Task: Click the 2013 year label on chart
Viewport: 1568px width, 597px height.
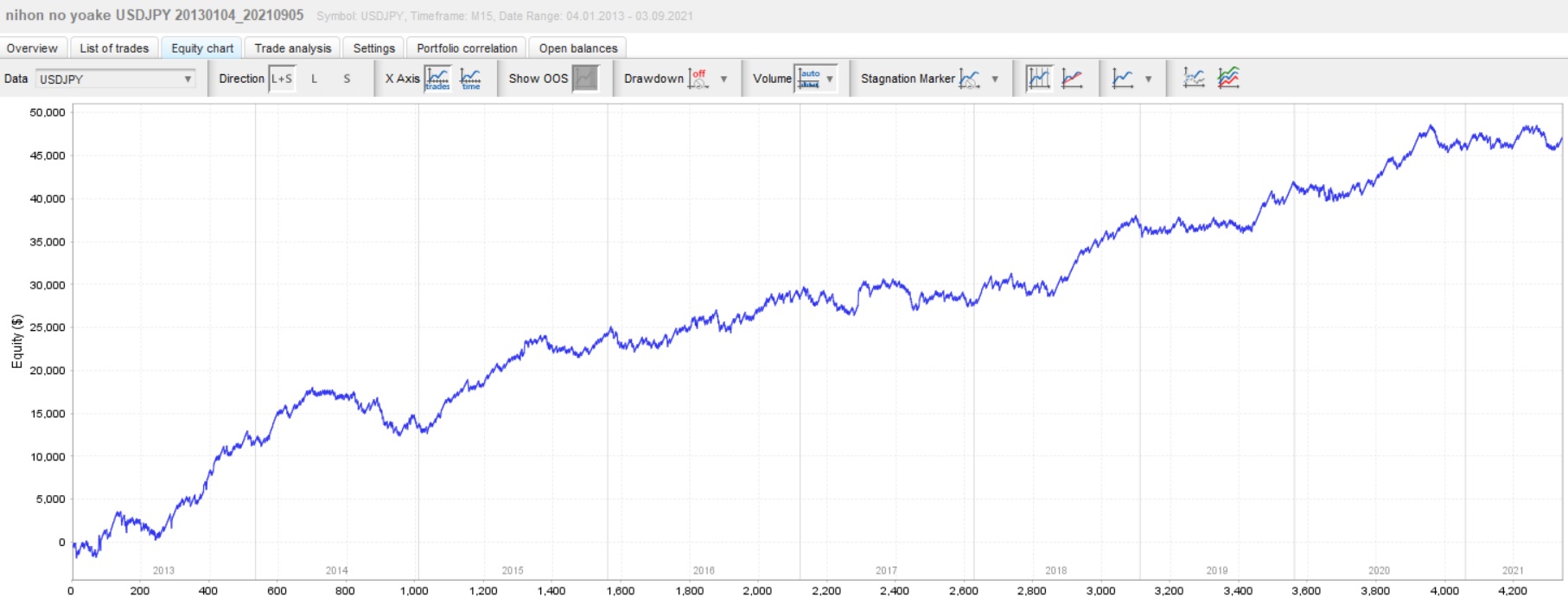Action: pos(163,570)
